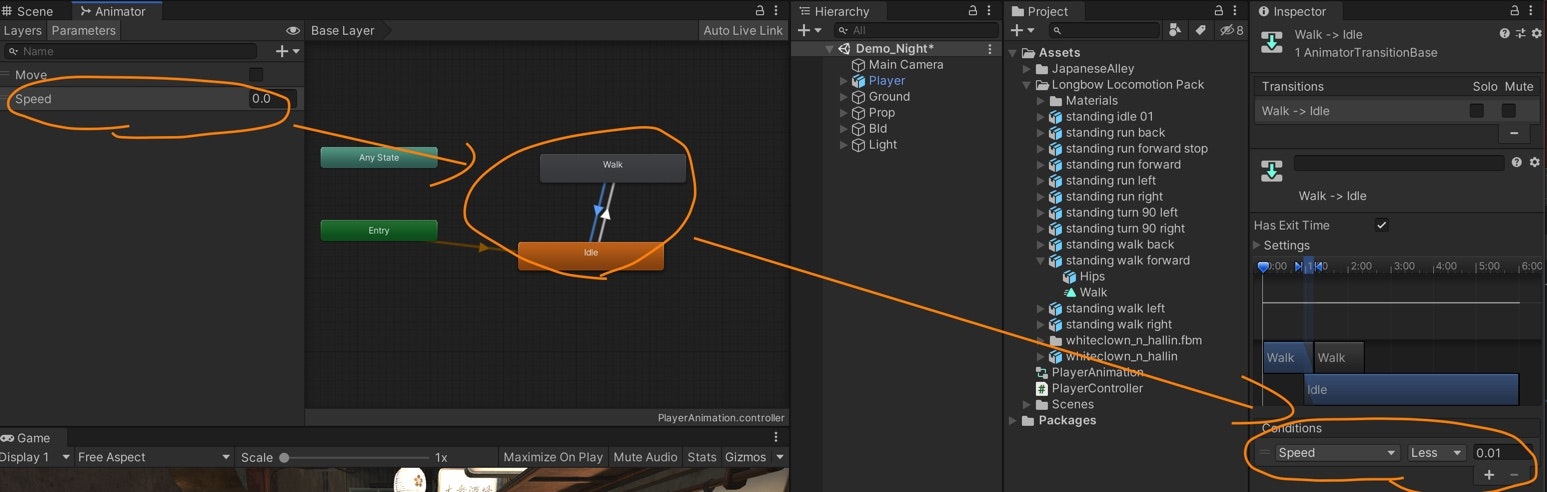
Task: Select the orange Idle state node
Action: click(591, 255)
